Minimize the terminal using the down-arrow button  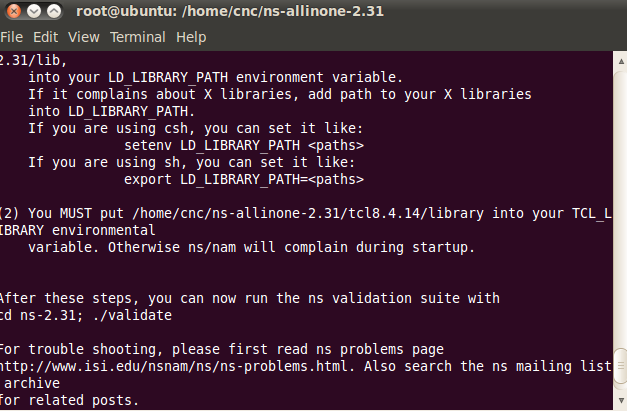coord(34,11)
